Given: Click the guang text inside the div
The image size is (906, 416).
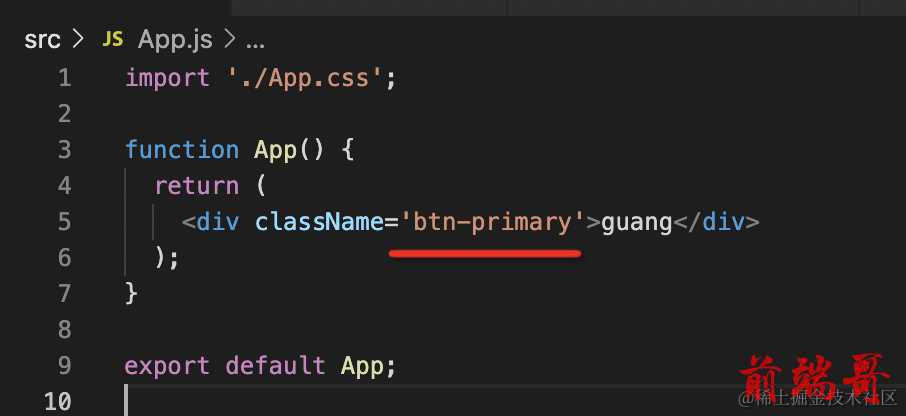Looking at the screenshot, I should pyautogui.click(x=637, y=224).
